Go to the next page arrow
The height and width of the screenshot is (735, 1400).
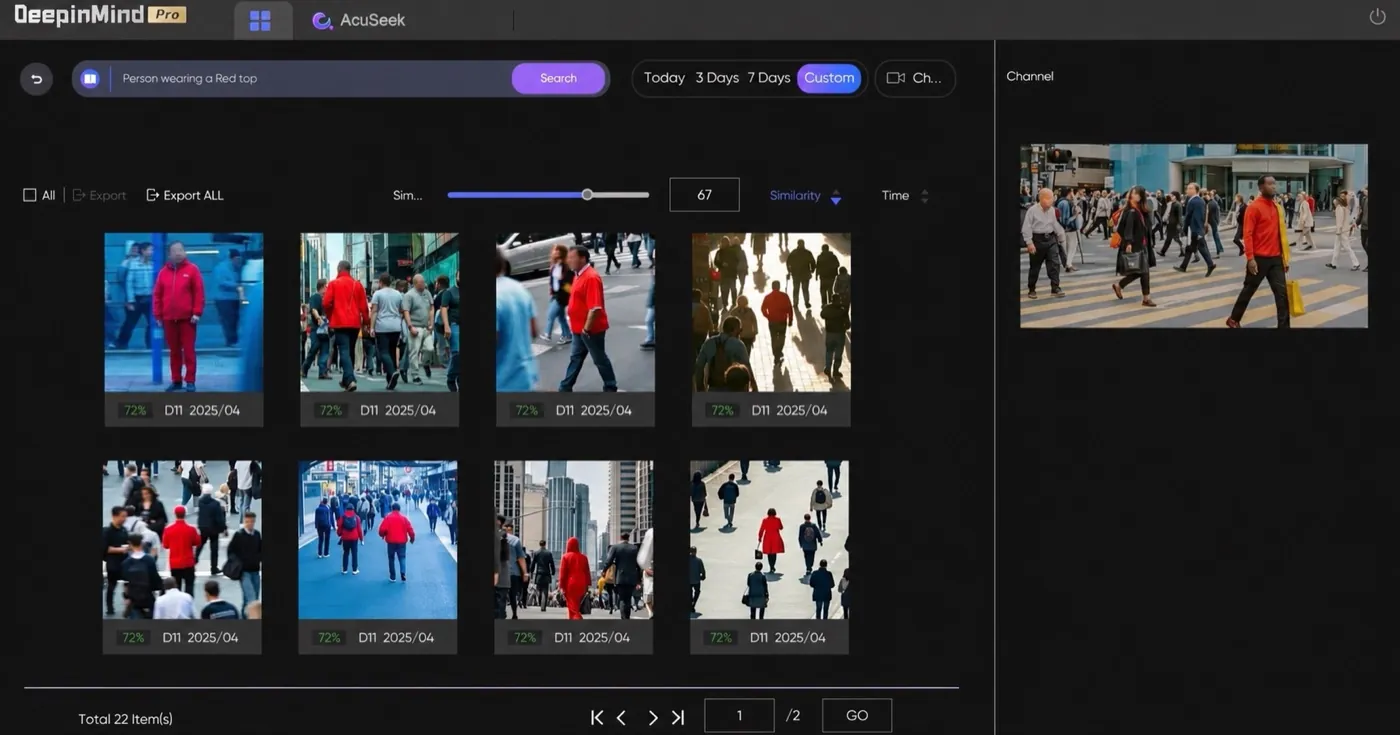(x=652, y=717)
